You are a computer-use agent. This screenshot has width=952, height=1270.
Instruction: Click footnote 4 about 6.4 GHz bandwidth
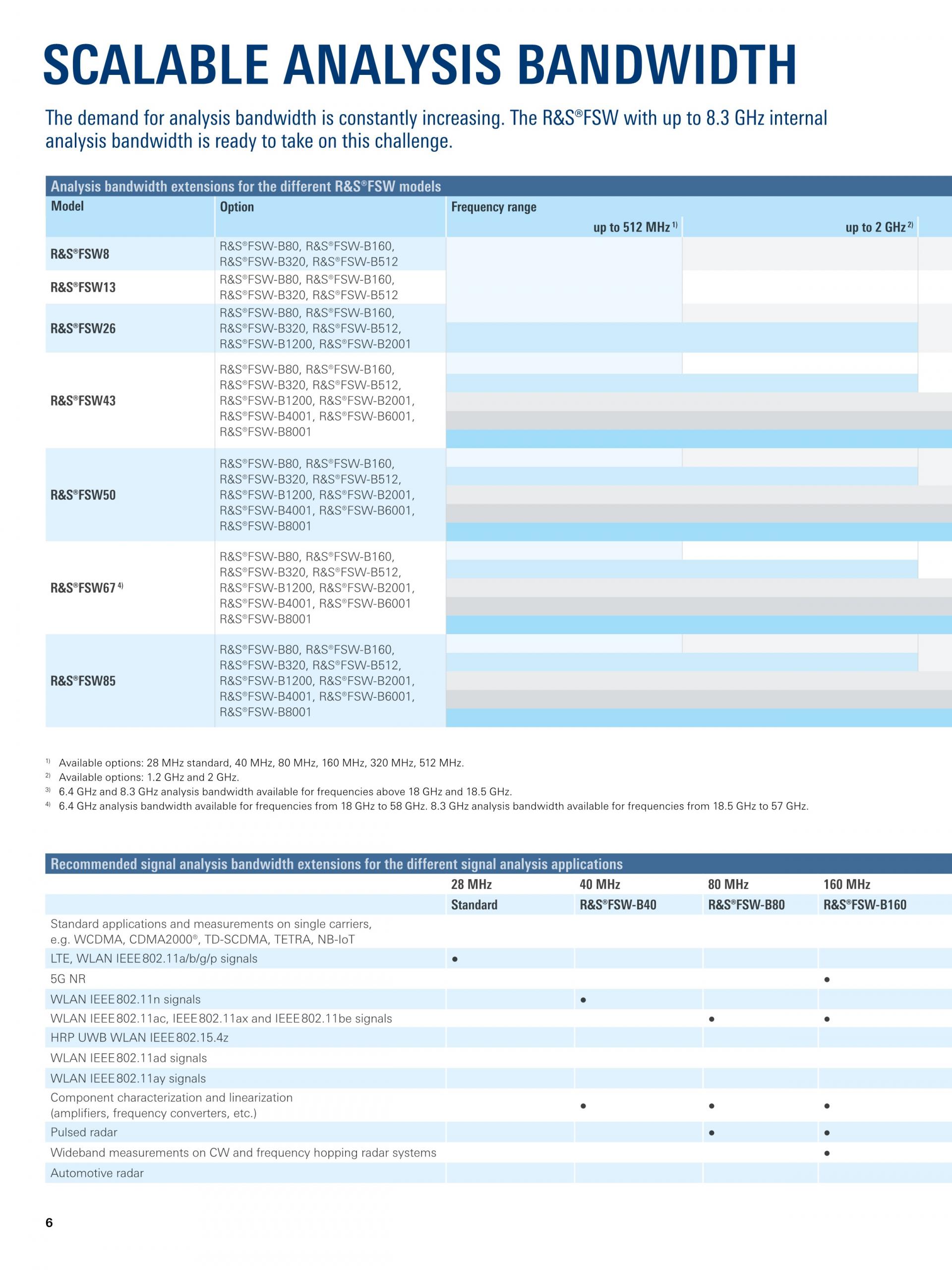click(x=433, y=806)
